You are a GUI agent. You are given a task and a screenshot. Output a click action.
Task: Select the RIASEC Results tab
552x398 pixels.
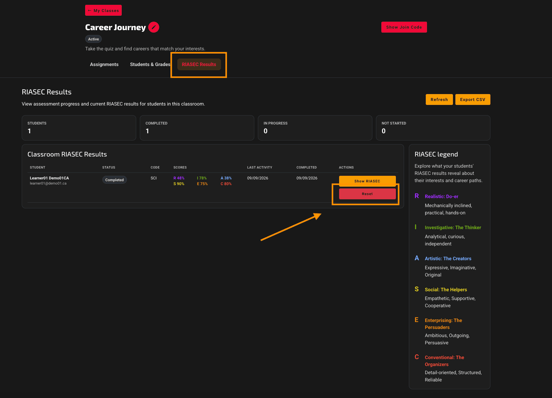tap(199, 64)
